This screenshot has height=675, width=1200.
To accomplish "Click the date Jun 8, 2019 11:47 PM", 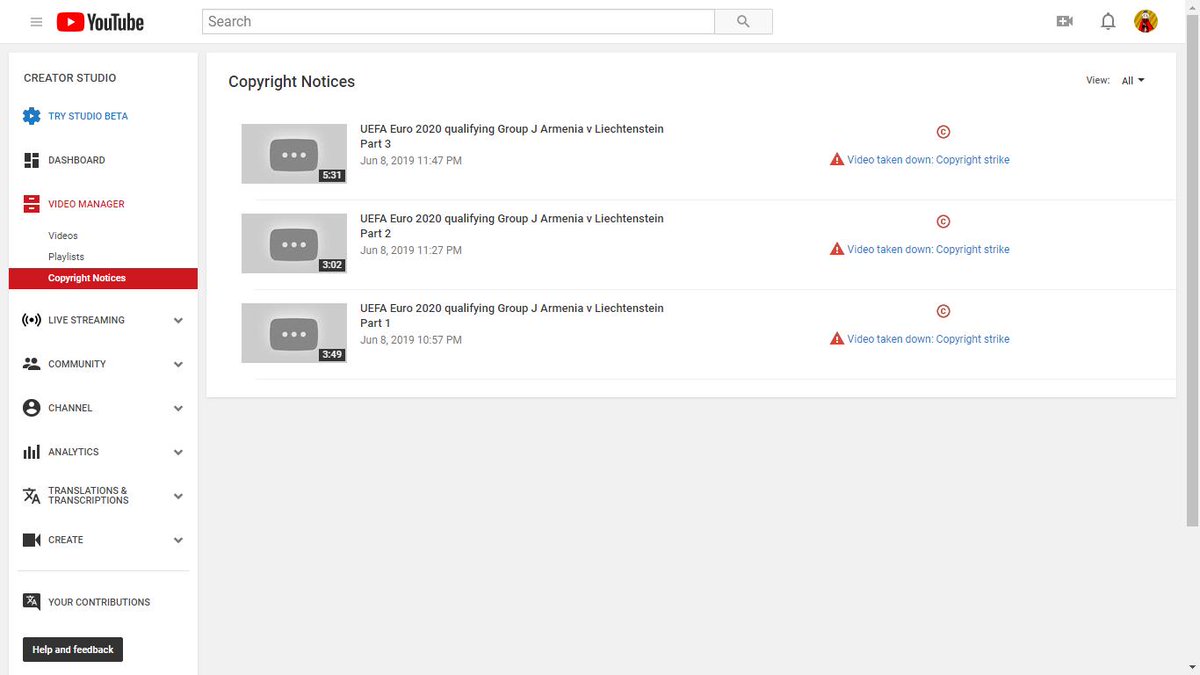I will pyautogui.click(x=411, y=160).
